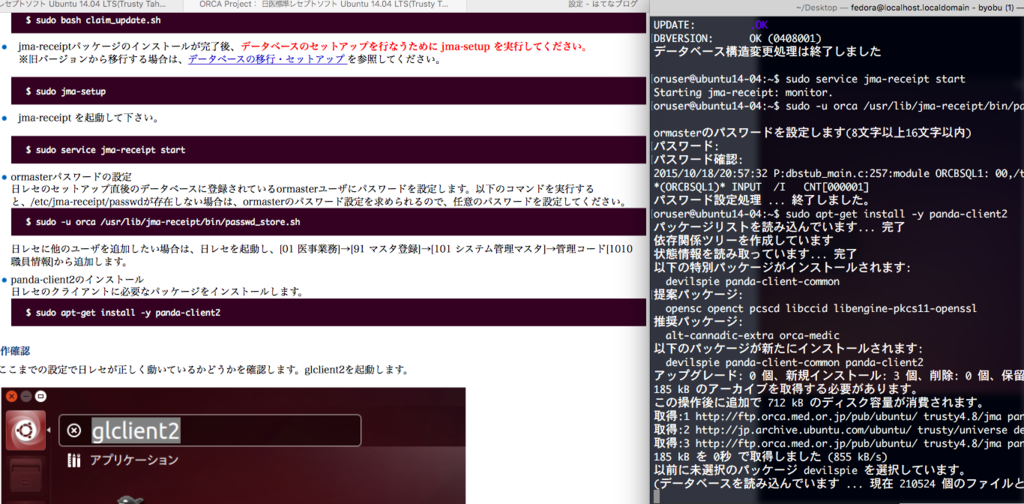Click the byobu terminal window title bar
Viewport: 1024px width, 504px height.
click(x=839, y=7)
